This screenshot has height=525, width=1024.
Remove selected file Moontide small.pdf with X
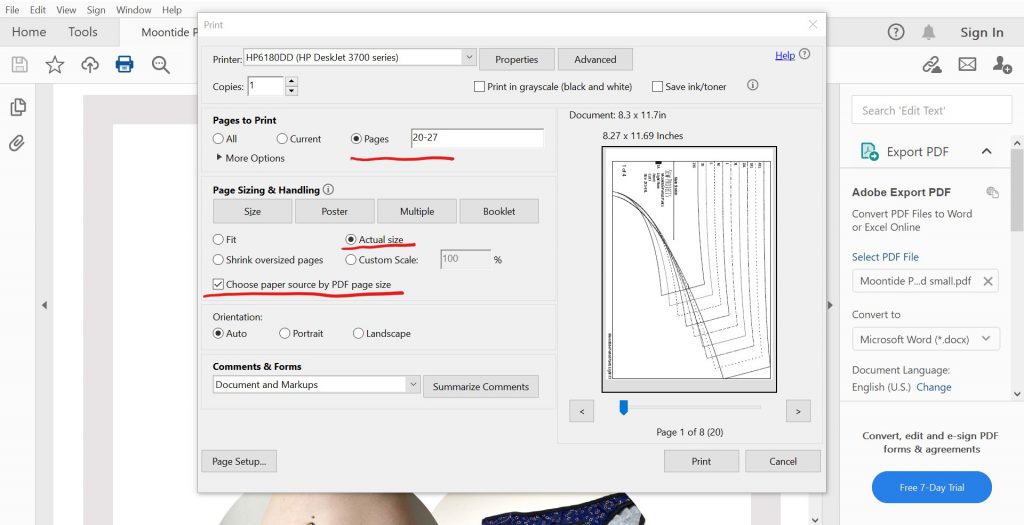pos(988,281)
